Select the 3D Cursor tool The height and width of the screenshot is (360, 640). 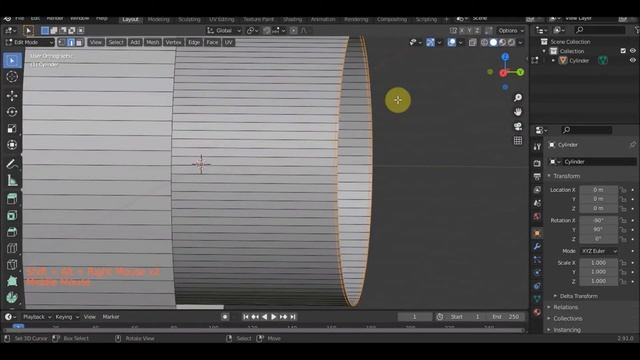point(12,76)
